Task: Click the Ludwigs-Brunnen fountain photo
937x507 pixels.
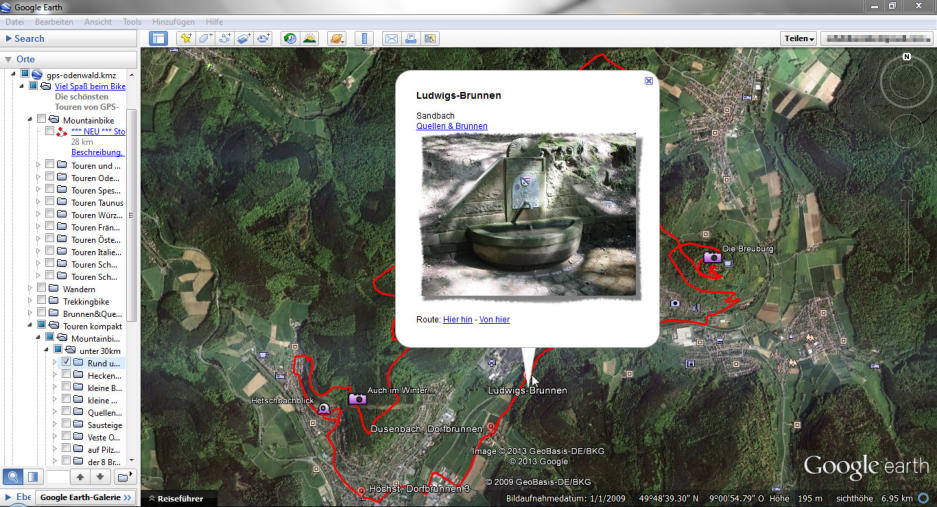Action: 528,216
